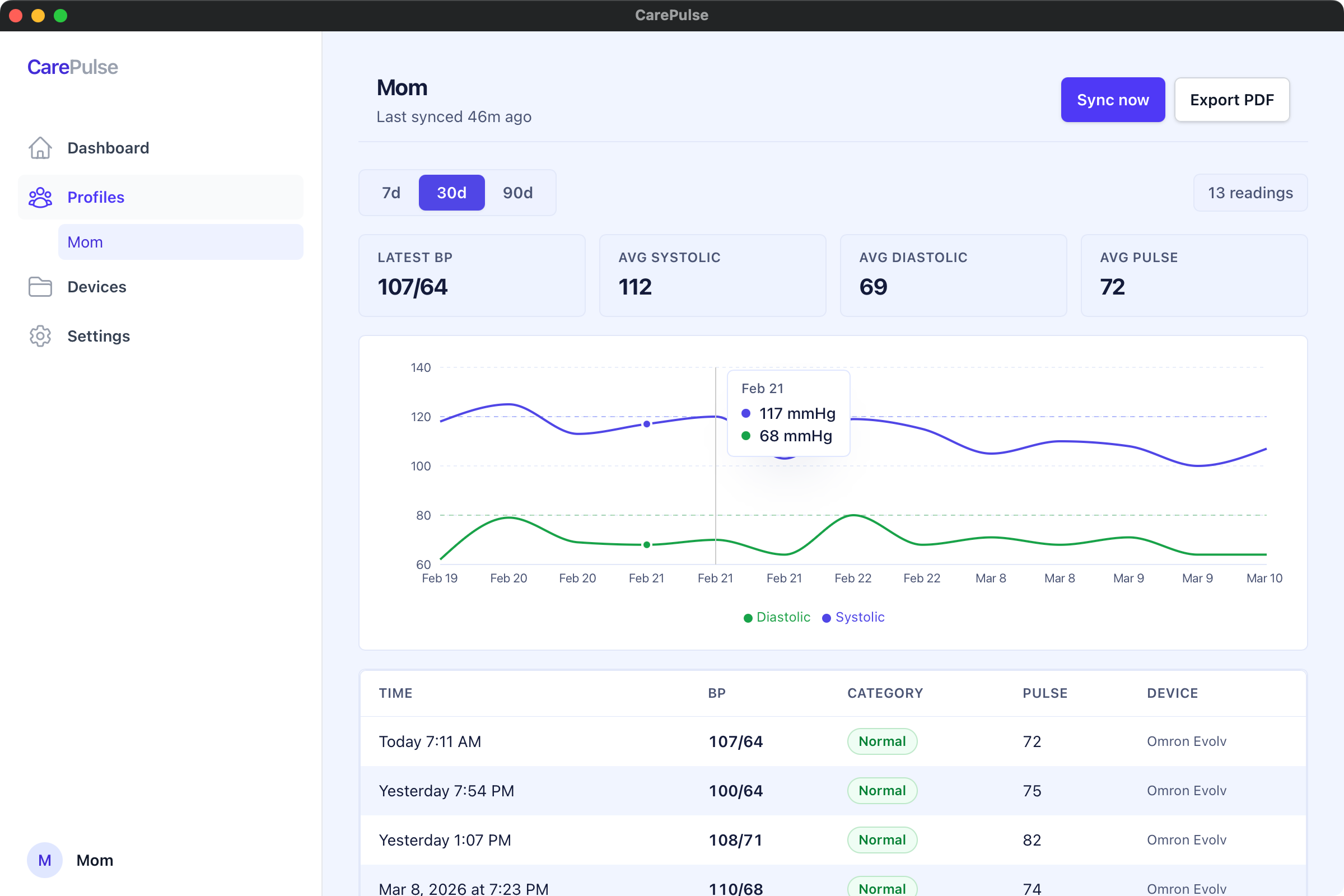Switch to the 7d tab
The image size is (1344, 896).
[391, 193]
